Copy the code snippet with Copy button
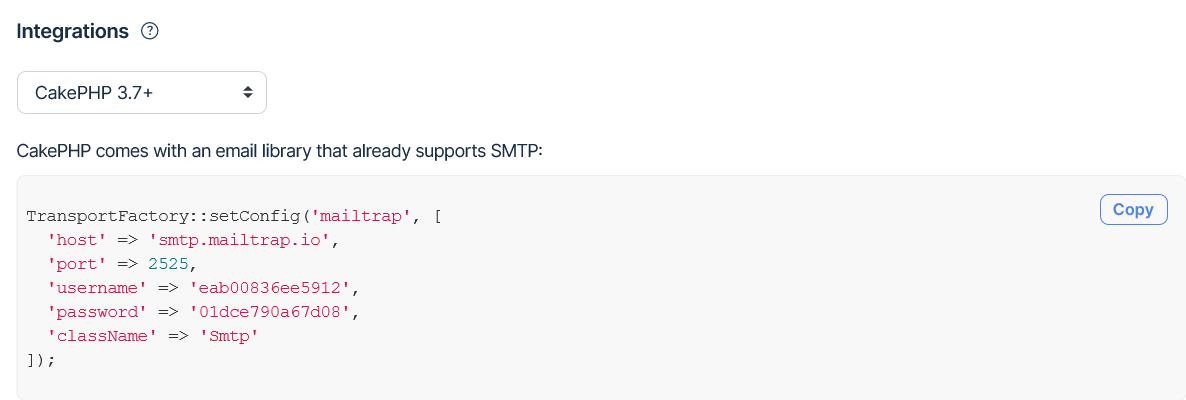This screenshot has width=1186, height=400. (1133, 210)
